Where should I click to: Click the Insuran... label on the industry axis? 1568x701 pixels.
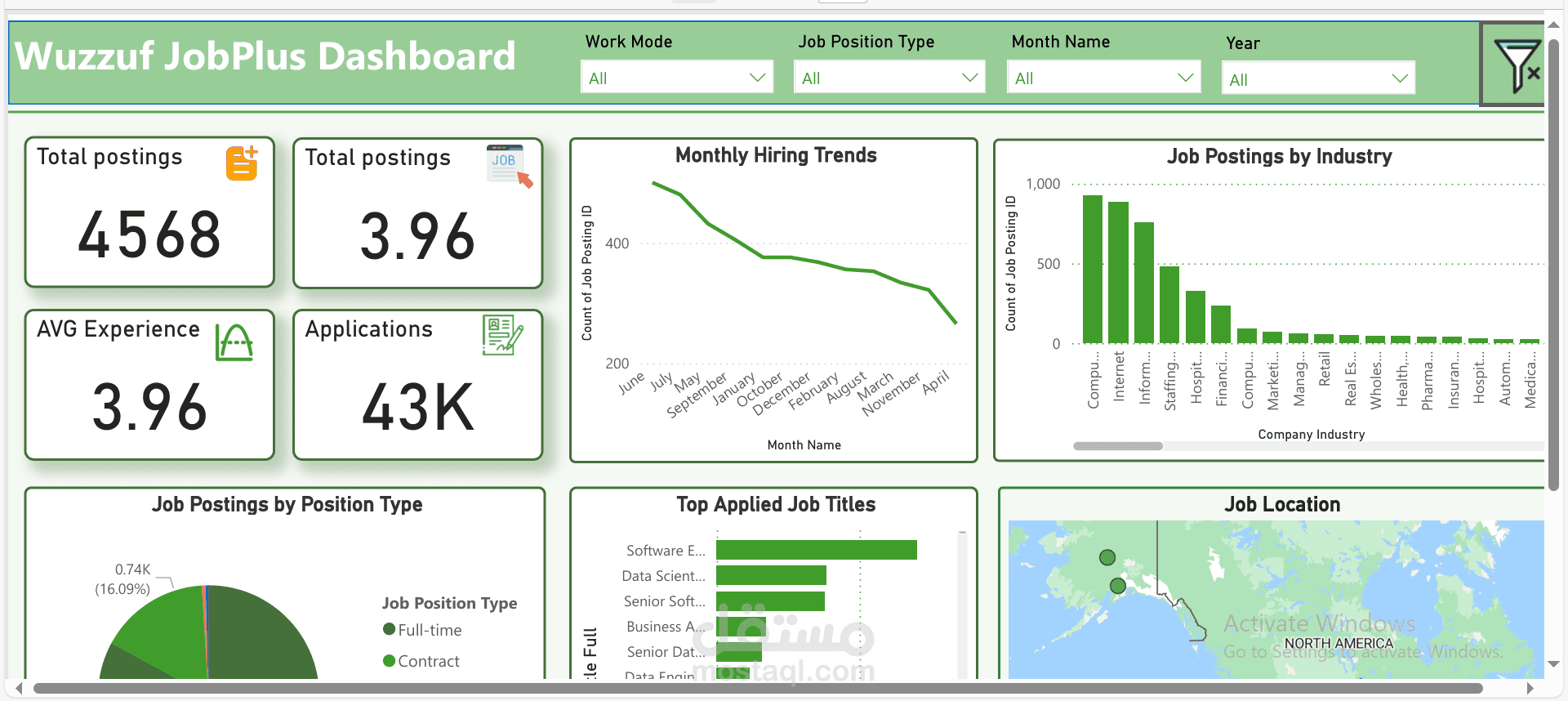tap(1453, 381)
